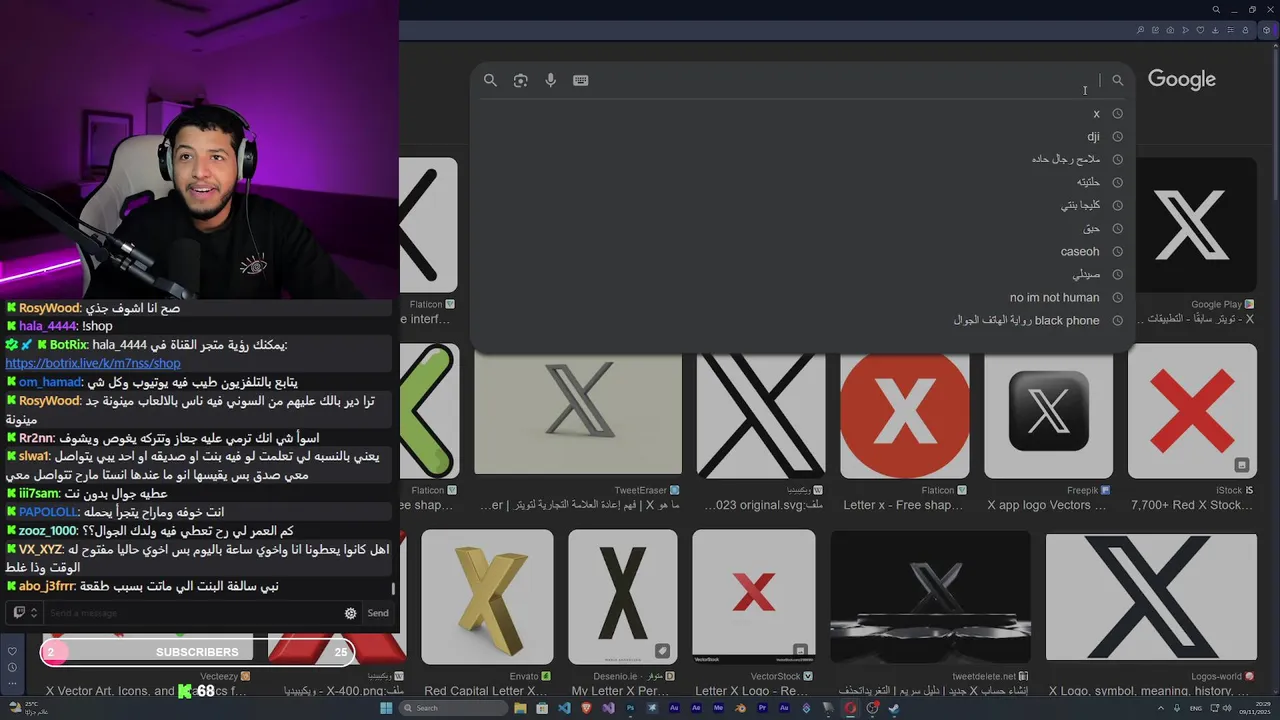Click the magnifier icon left of the search box
This screenshot has width=1280, height=720.
(x=490, y=80)
